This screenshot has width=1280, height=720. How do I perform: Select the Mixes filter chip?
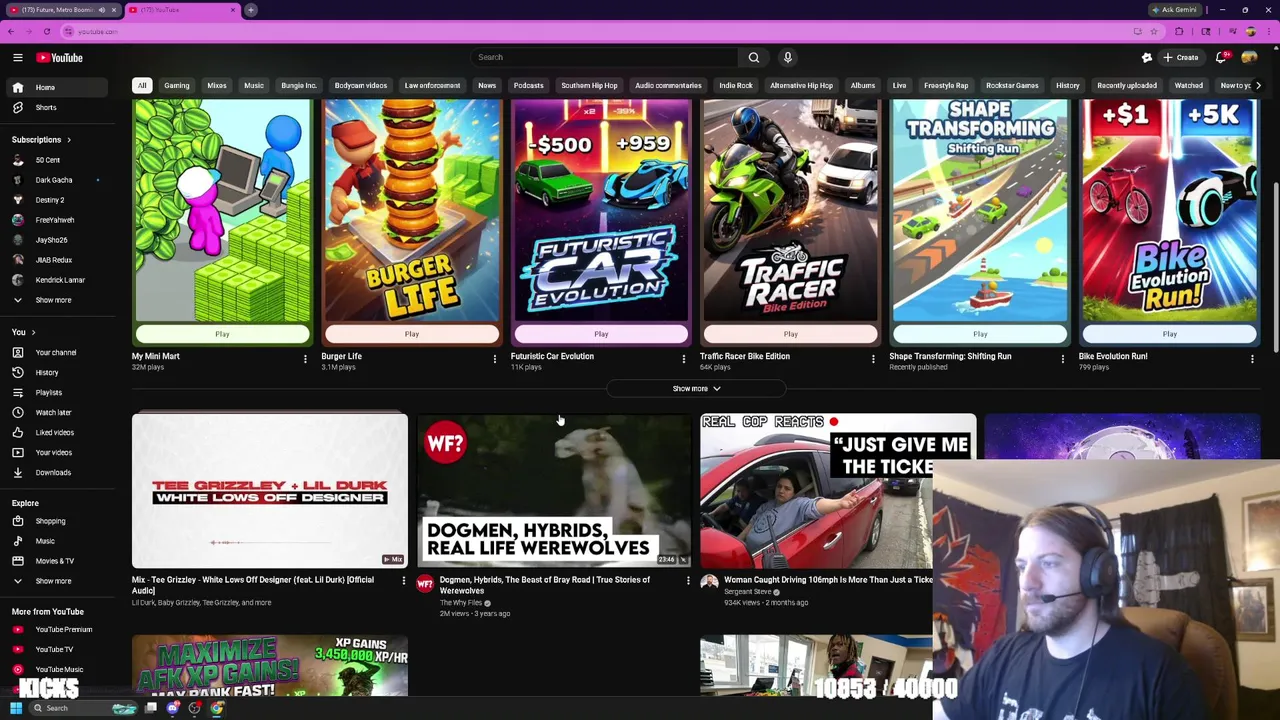point(217,85)
